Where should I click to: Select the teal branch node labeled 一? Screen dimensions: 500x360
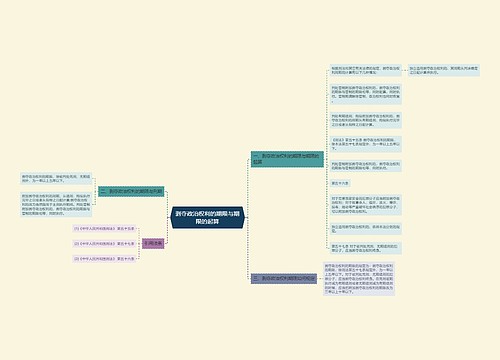point(287,159)
